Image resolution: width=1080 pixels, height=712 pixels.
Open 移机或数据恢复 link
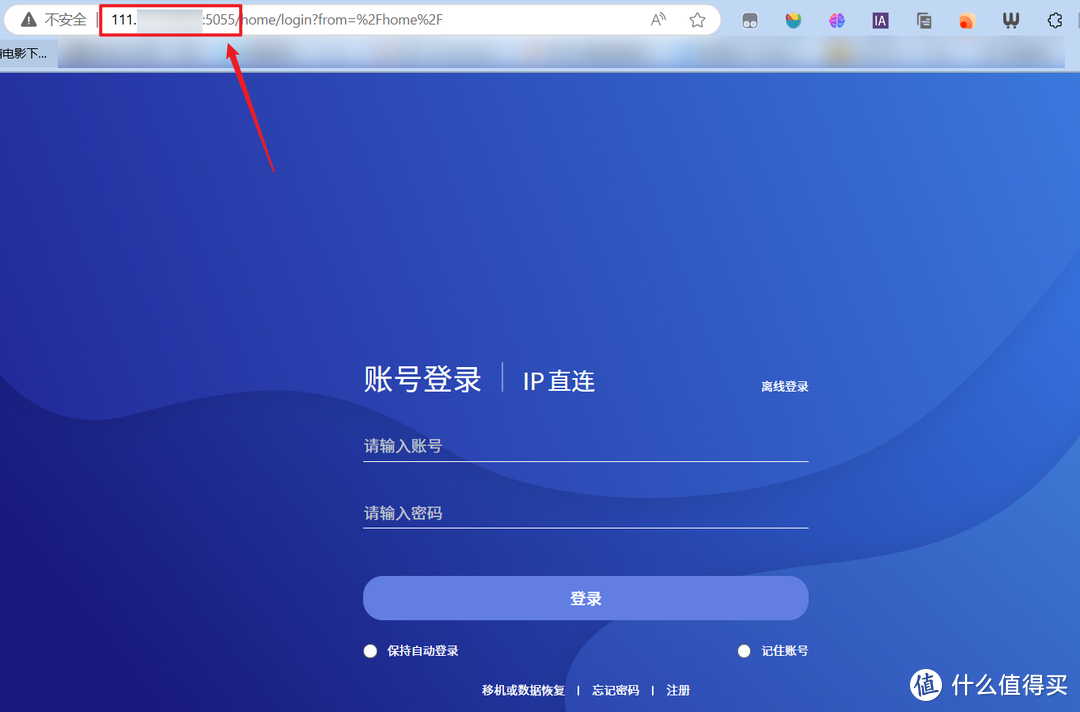[522, 690]
